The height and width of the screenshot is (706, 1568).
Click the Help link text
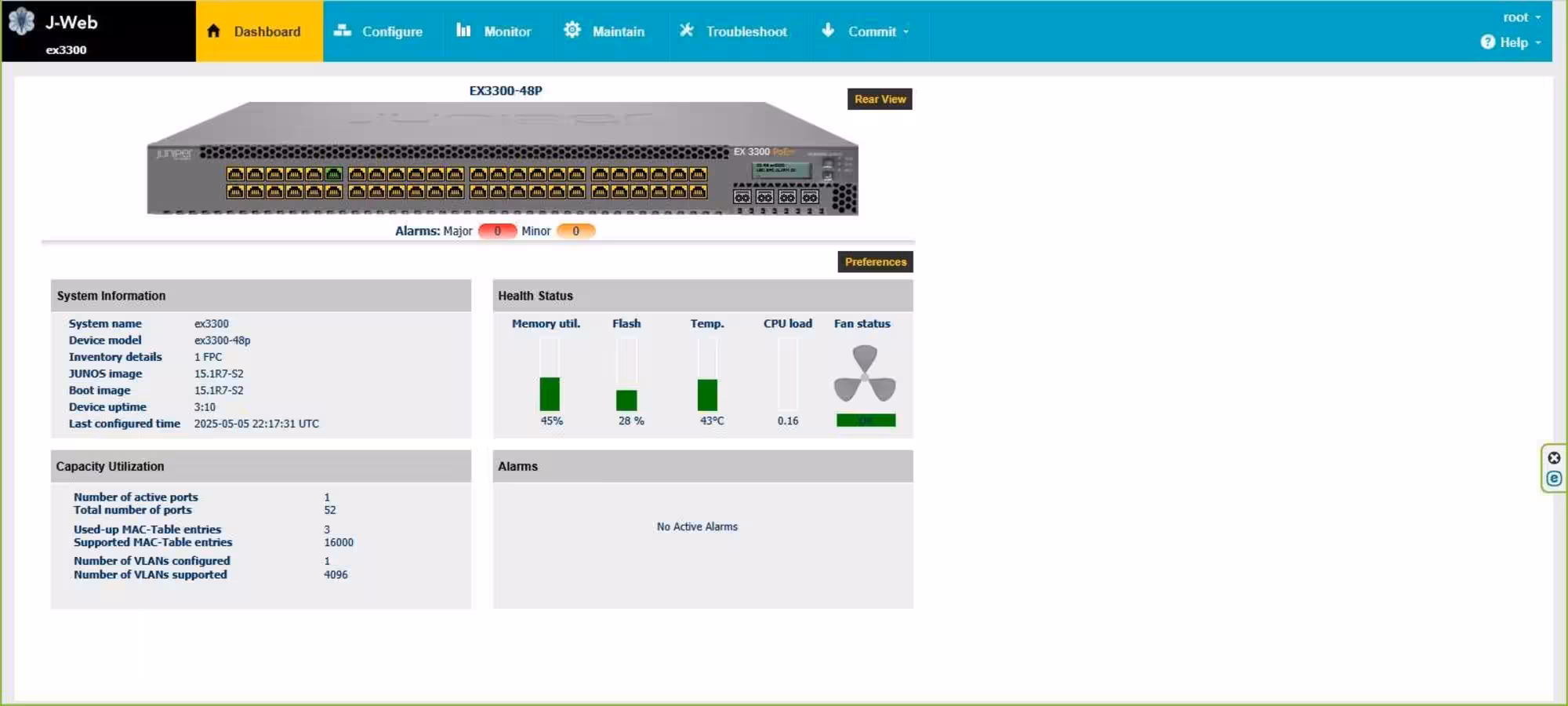pos(1514,42)
